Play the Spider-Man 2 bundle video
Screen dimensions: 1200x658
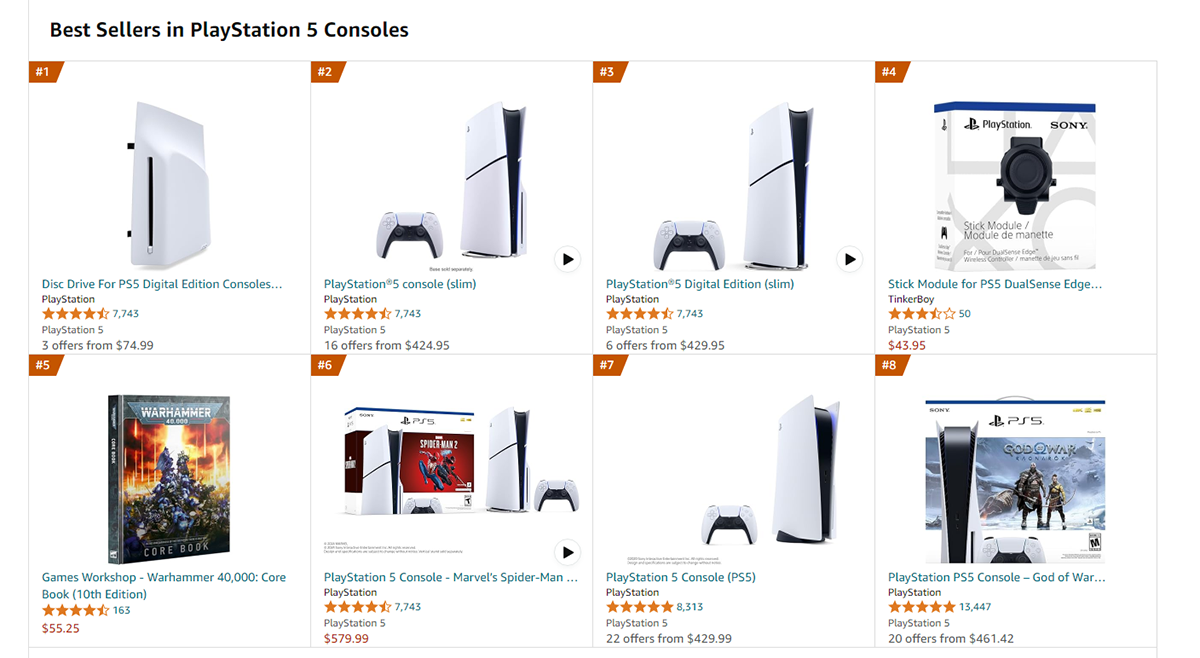[x=567, y=552]
